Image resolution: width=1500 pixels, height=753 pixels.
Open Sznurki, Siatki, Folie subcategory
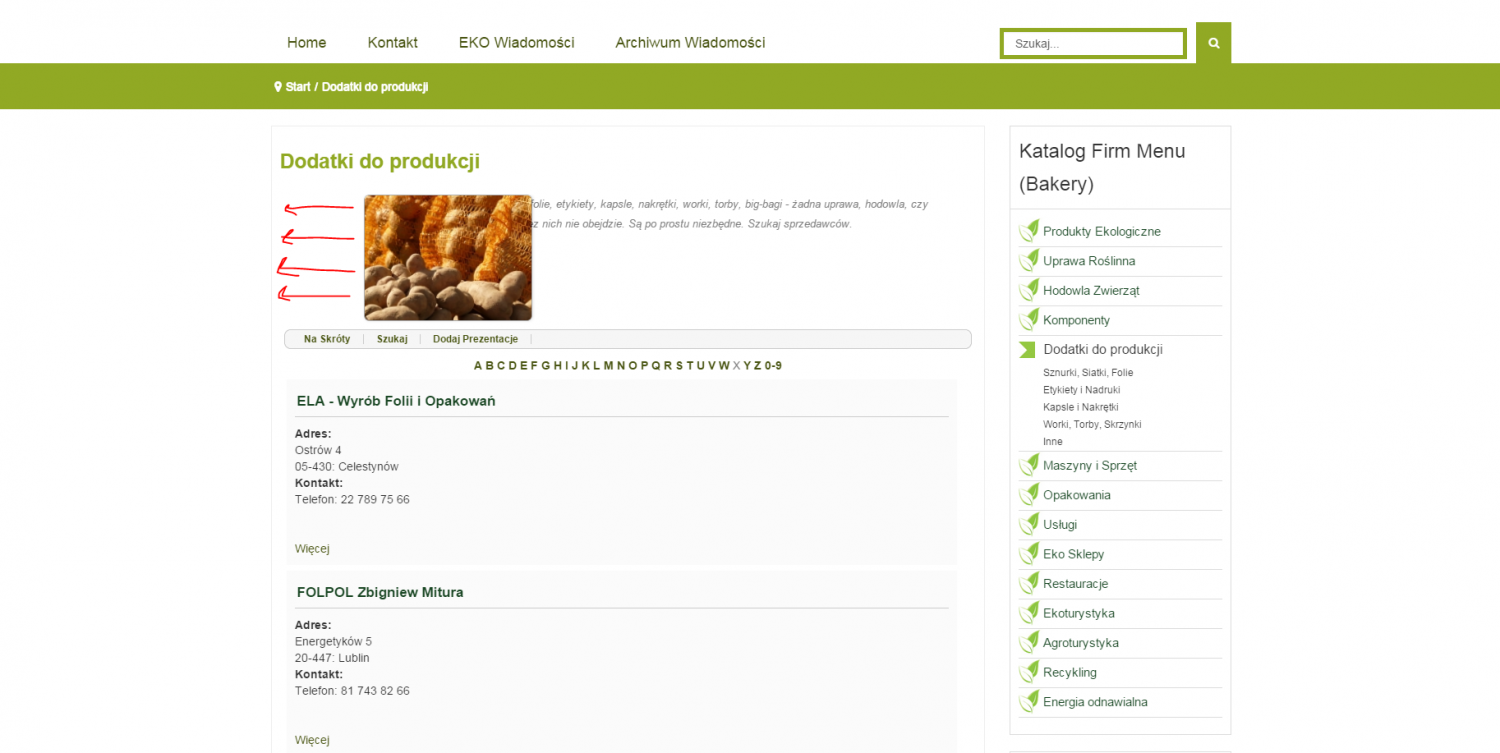(x=1088, y=373)
